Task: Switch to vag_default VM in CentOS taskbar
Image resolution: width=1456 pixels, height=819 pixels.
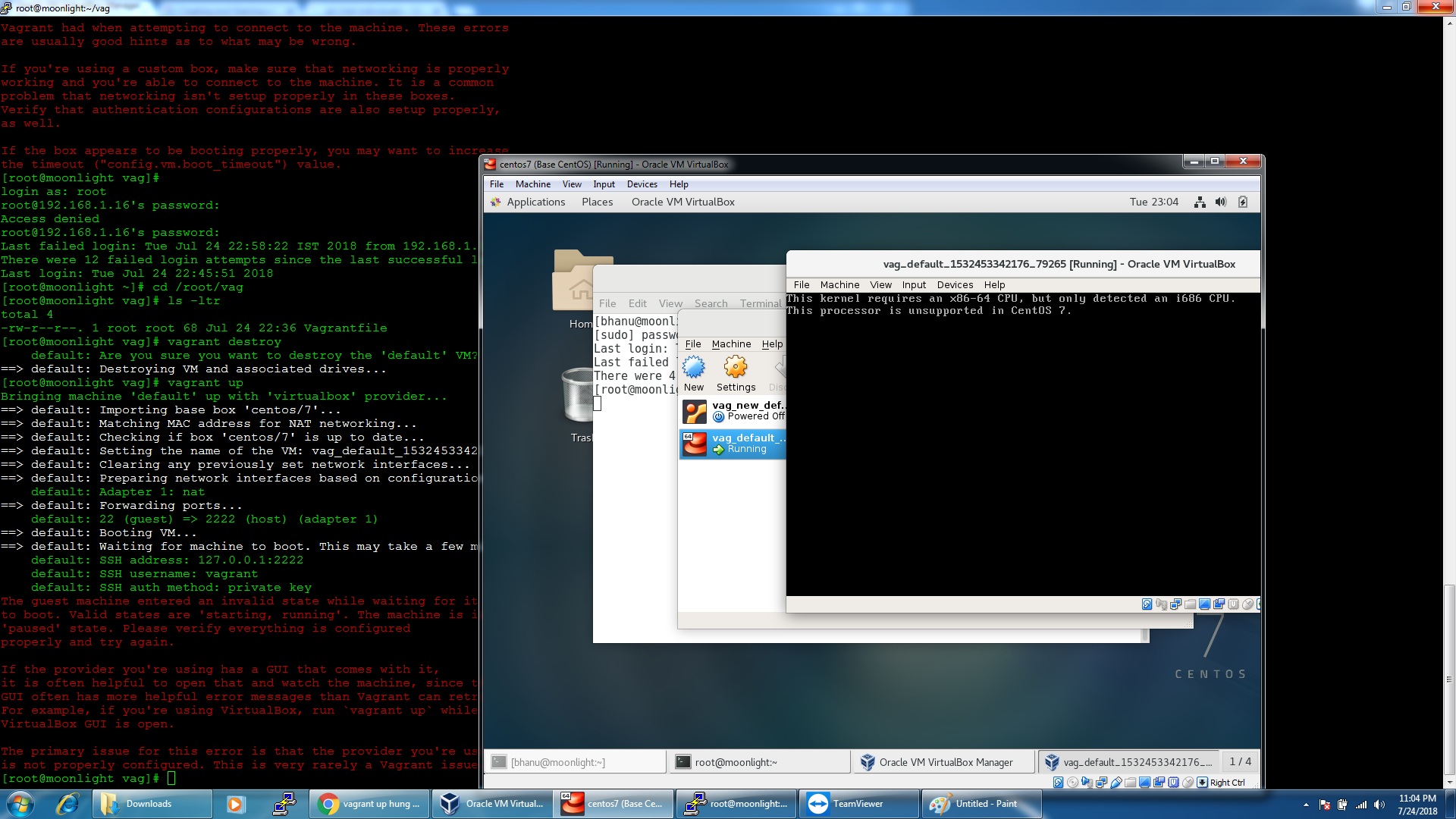Action: coord(1128,762)
